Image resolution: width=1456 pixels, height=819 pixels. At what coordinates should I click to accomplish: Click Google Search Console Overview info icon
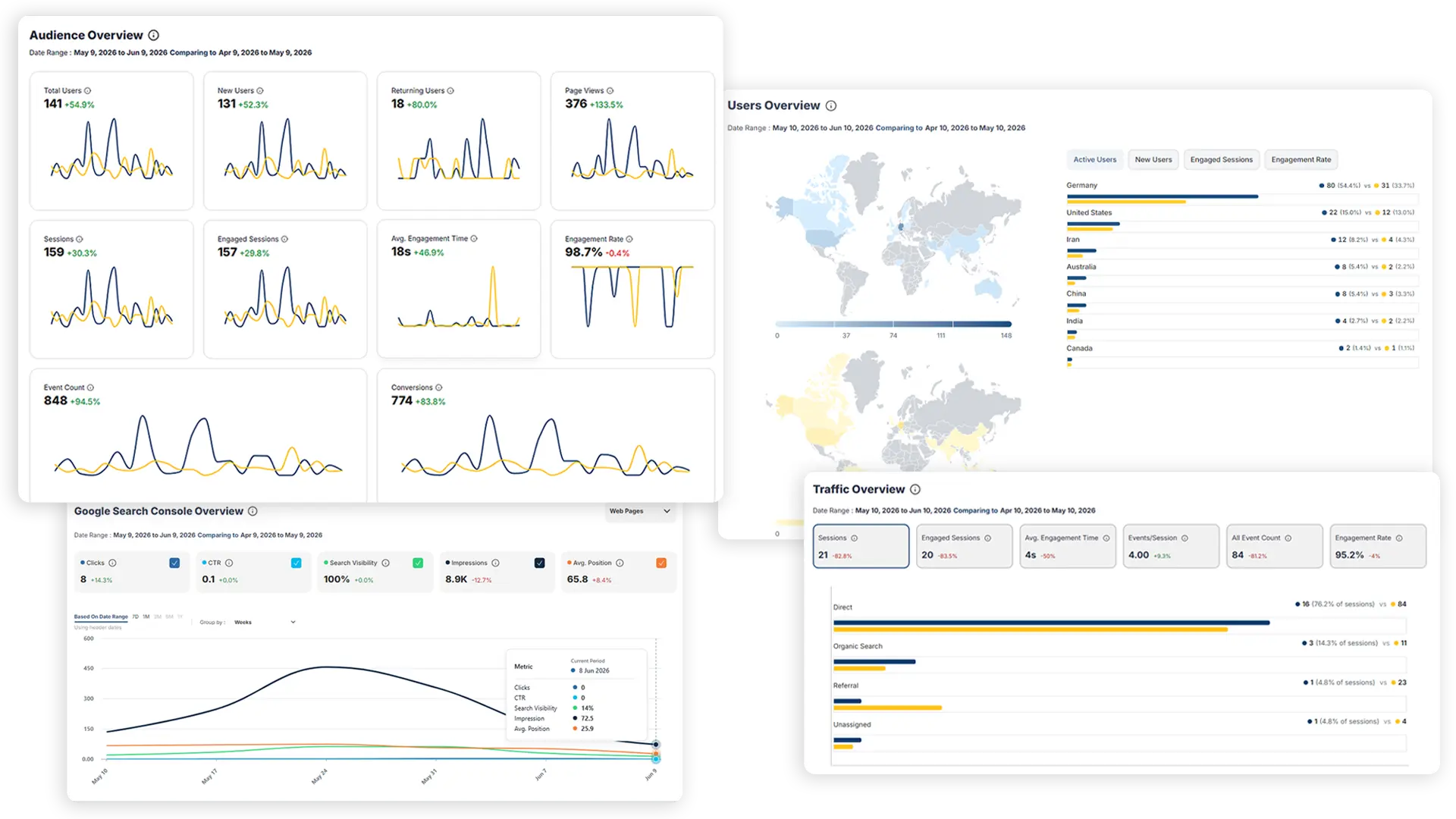(253, 511)
